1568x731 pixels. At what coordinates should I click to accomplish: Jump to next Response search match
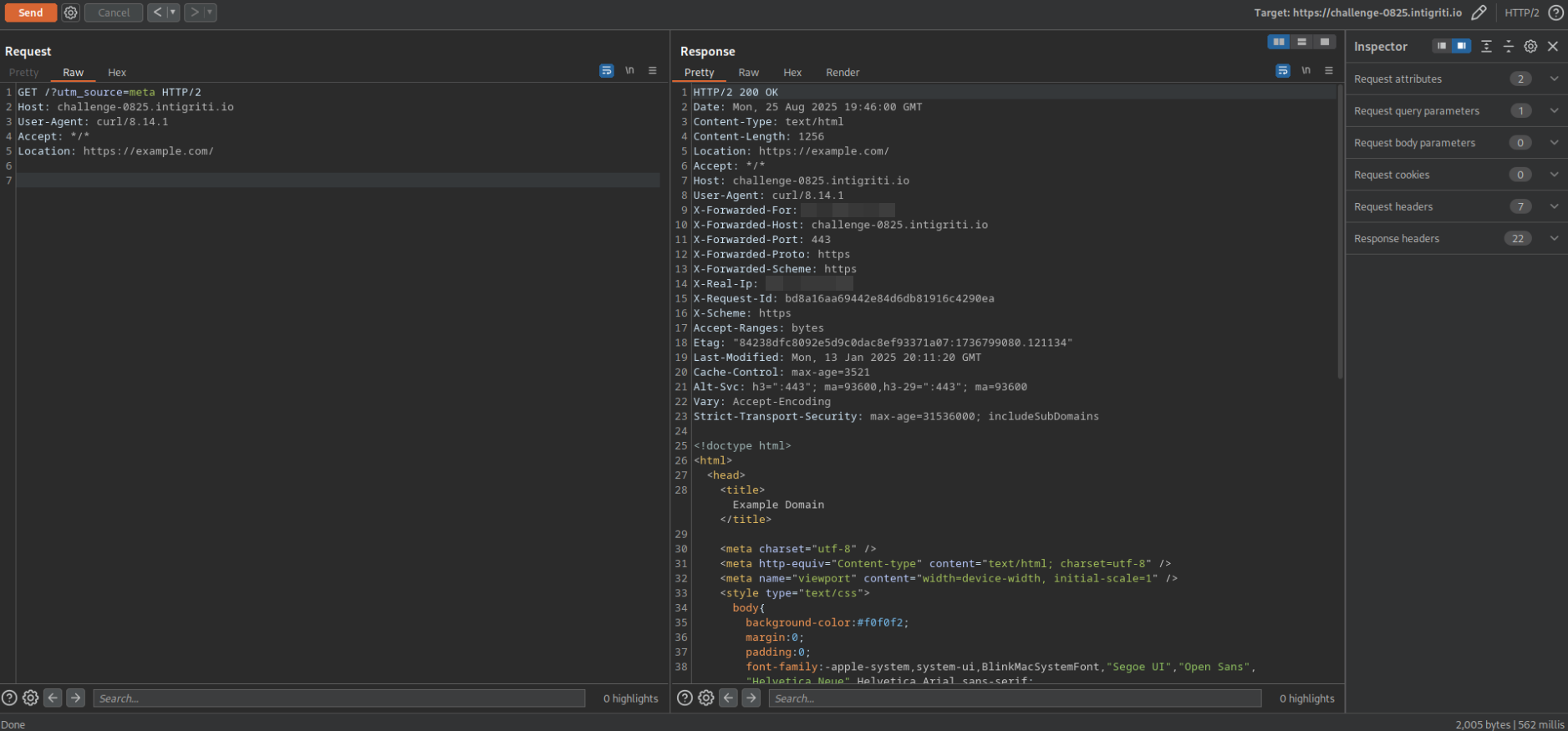click(751, 698)
